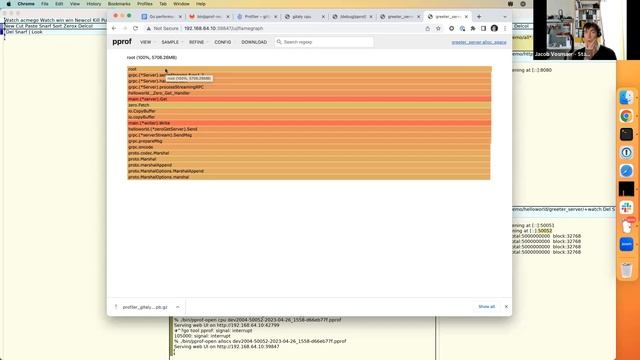Open the Chrome profile avatar
Image resolution: width=640 pixels, height=360 pixels.
[x=494, y=29]
